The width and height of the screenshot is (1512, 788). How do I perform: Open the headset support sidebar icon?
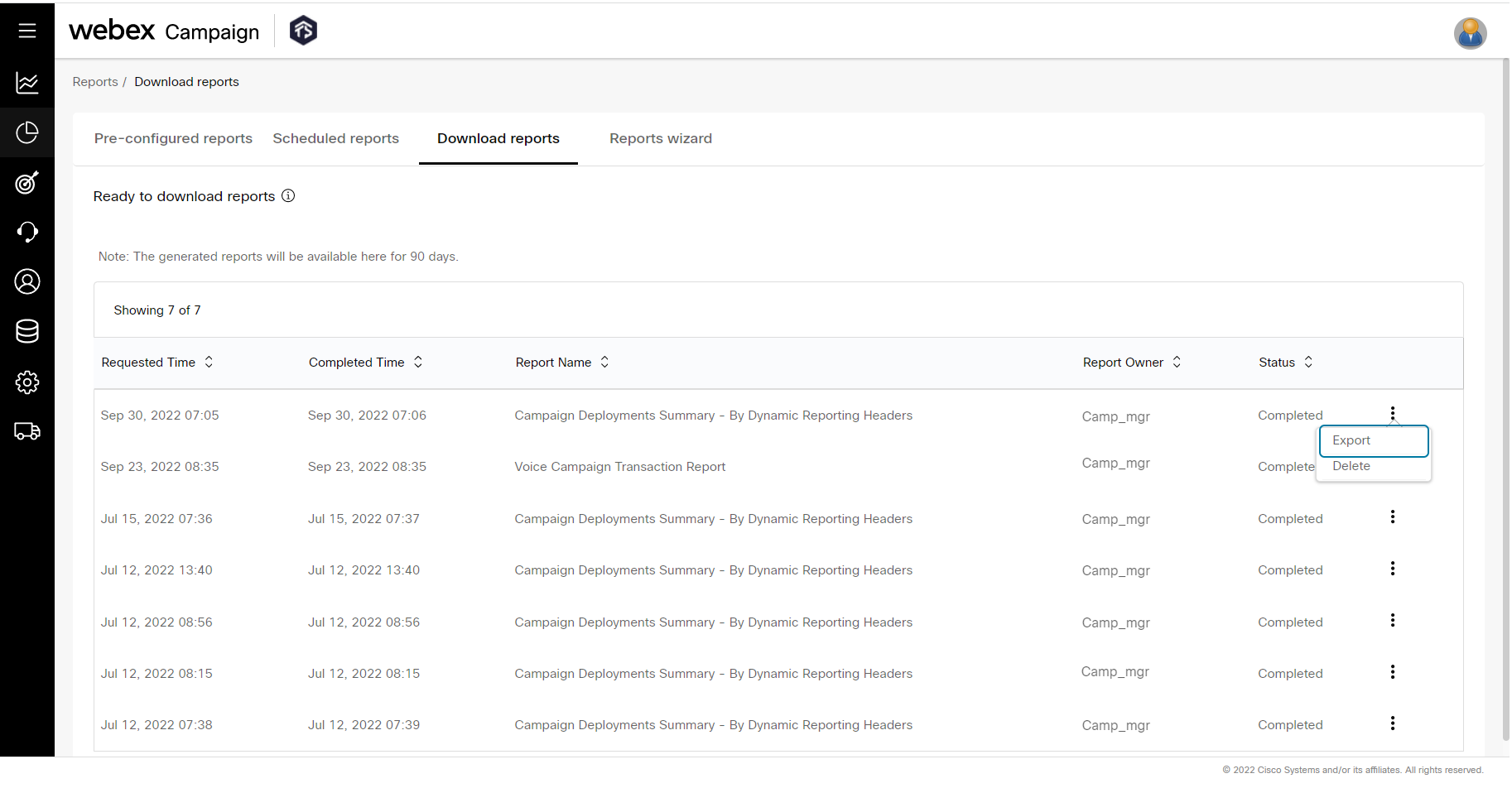(x=27, y=232)
